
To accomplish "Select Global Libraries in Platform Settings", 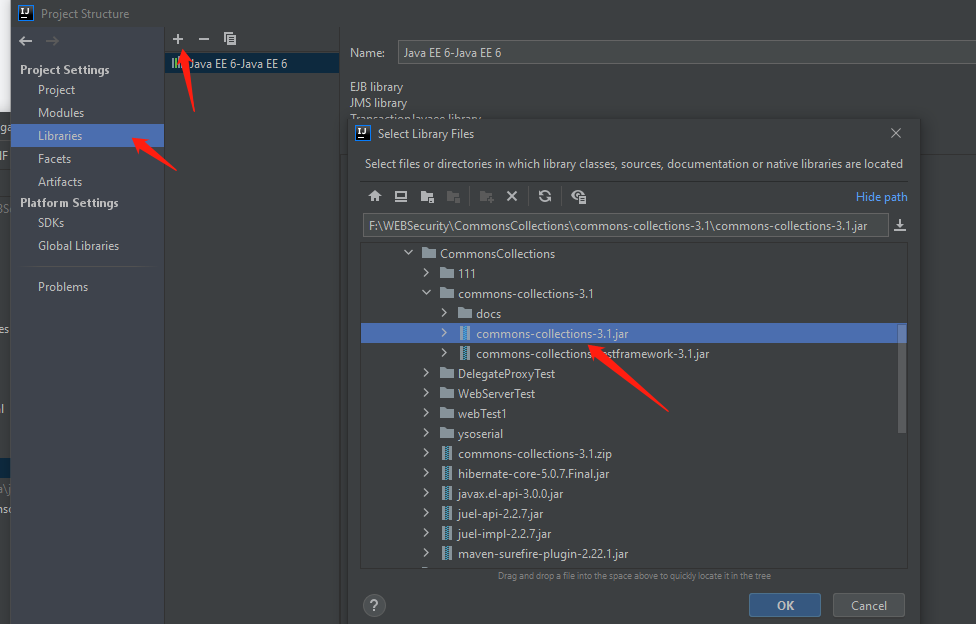I will point(78,246).
